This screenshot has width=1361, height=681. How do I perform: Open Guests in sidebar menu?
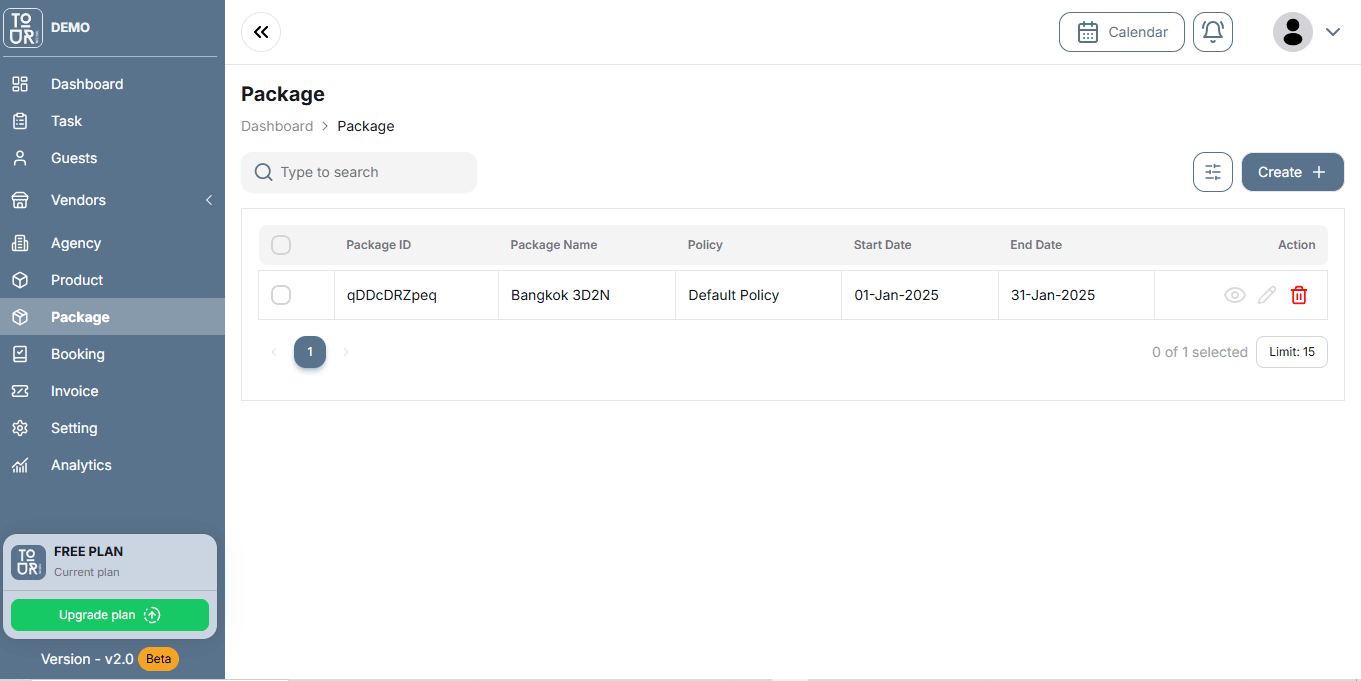pos(112,158)
